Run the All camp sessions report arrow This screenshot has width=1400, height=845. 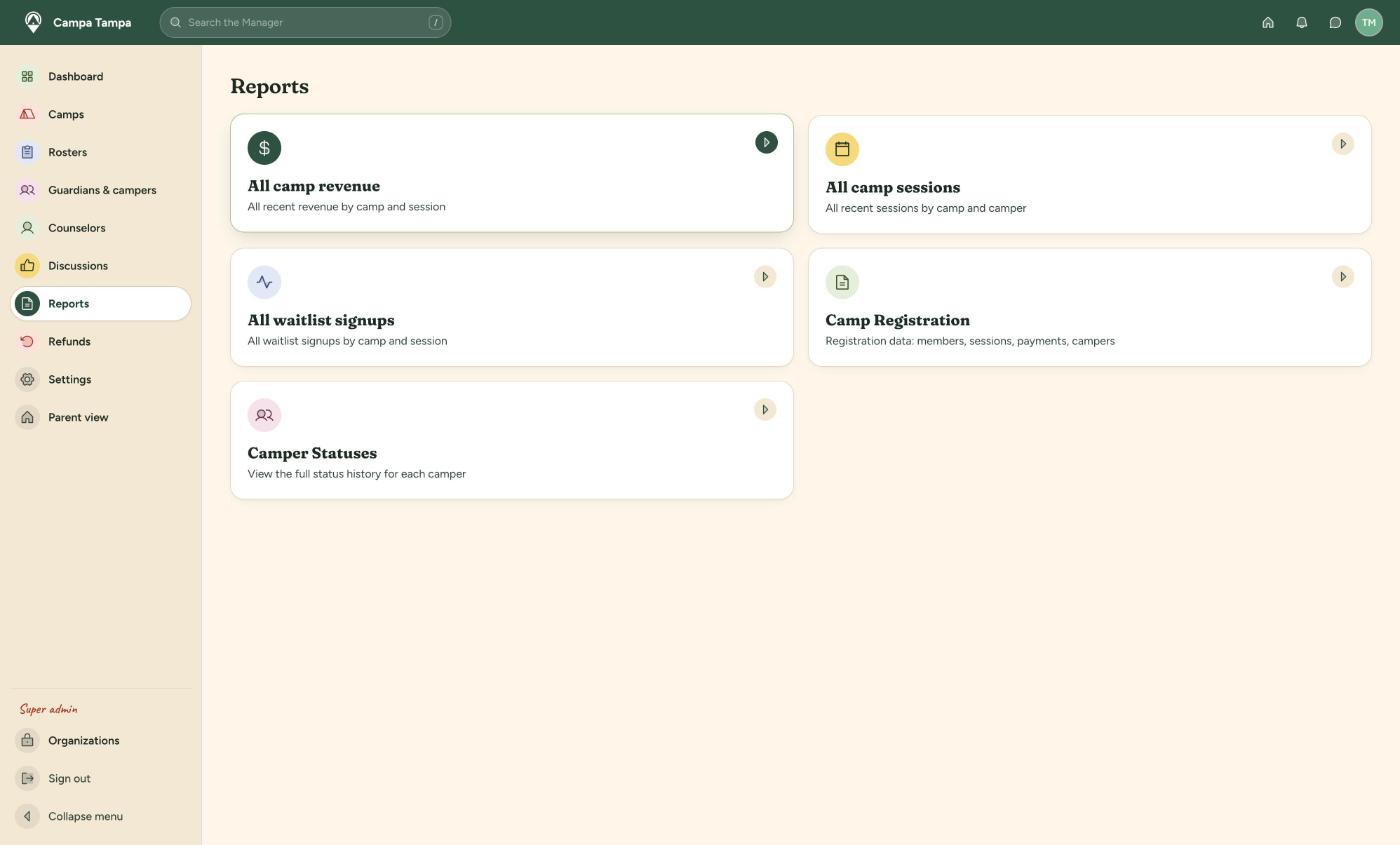pyautogui.click(x=1343, y=144)
